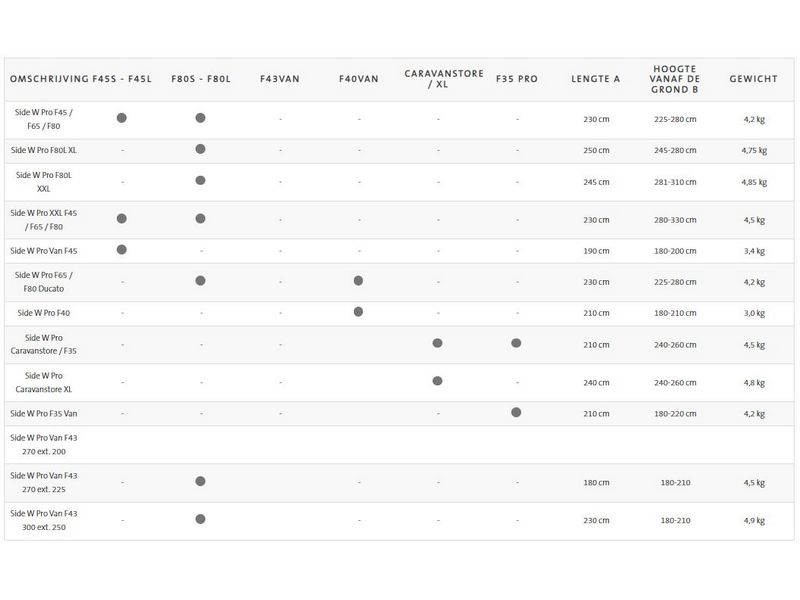The width and height of the screenshot is (800, 600).
Task: Click the F80S dot in Side W Pro F80L XL row
Action: [200, 149]
